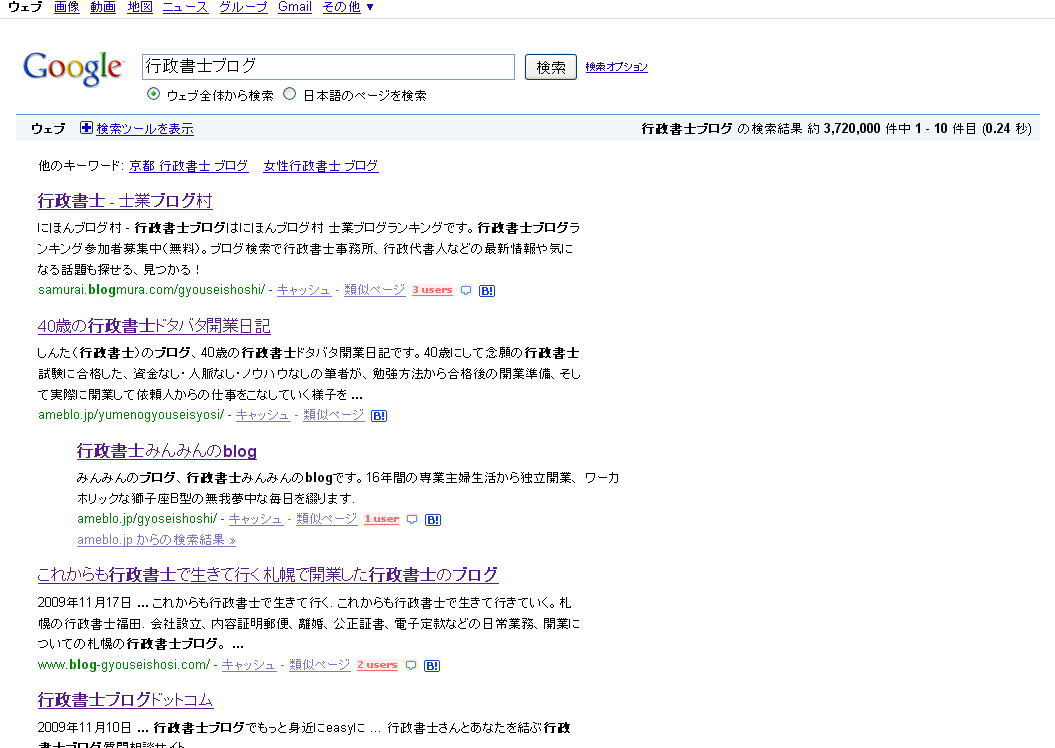This screenshot has width=1055, height=748.
Task: Click ameblo.jp からの検索結果 » link
Action: pos(156,539)
